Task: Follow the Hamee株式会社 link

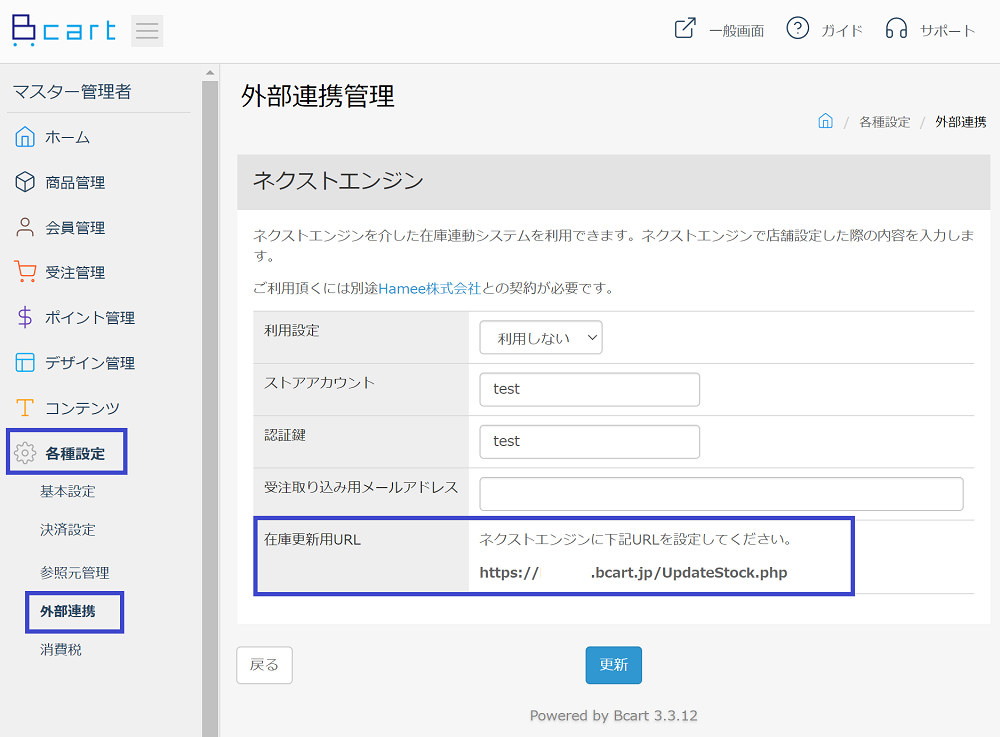Action: pos(429,288)
